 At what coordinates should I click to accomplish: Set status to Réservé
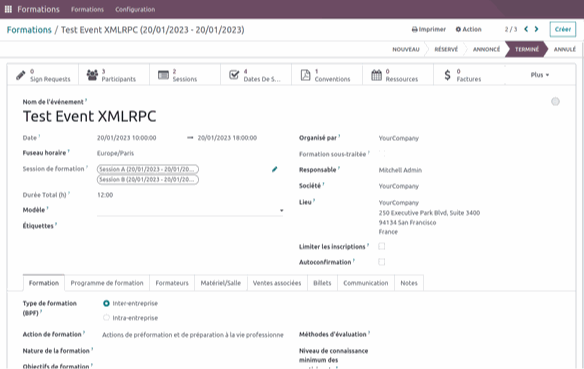point(446,49)
